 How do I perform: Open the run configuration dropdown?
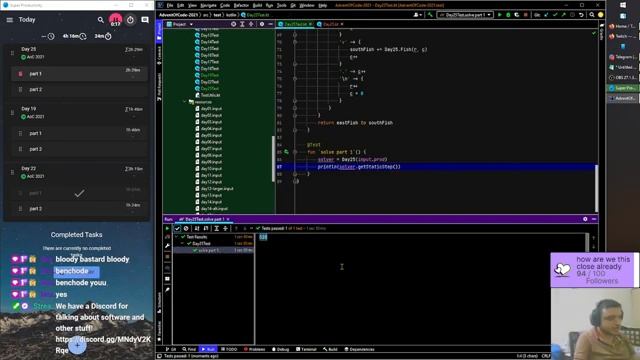465,15
